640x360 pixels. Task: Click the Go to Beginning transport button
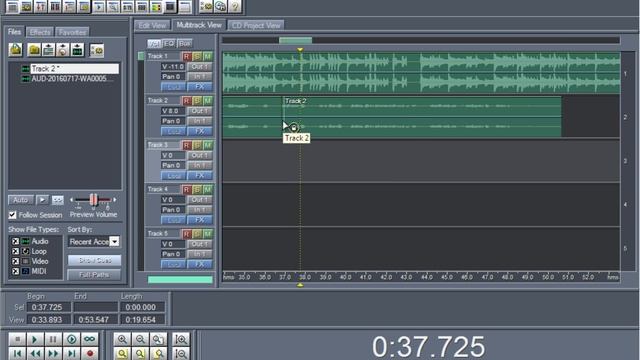17,353
